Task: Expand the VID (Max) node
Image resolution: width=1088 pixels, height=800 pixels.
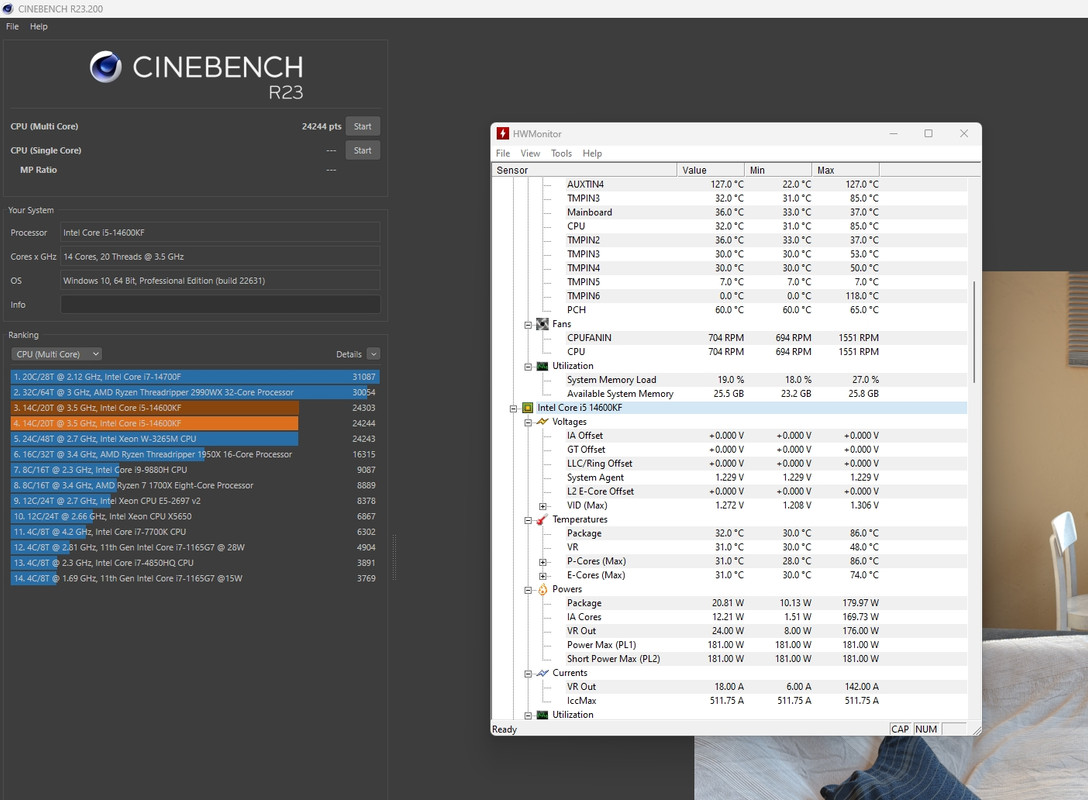Action: click(x=543, y=507)
